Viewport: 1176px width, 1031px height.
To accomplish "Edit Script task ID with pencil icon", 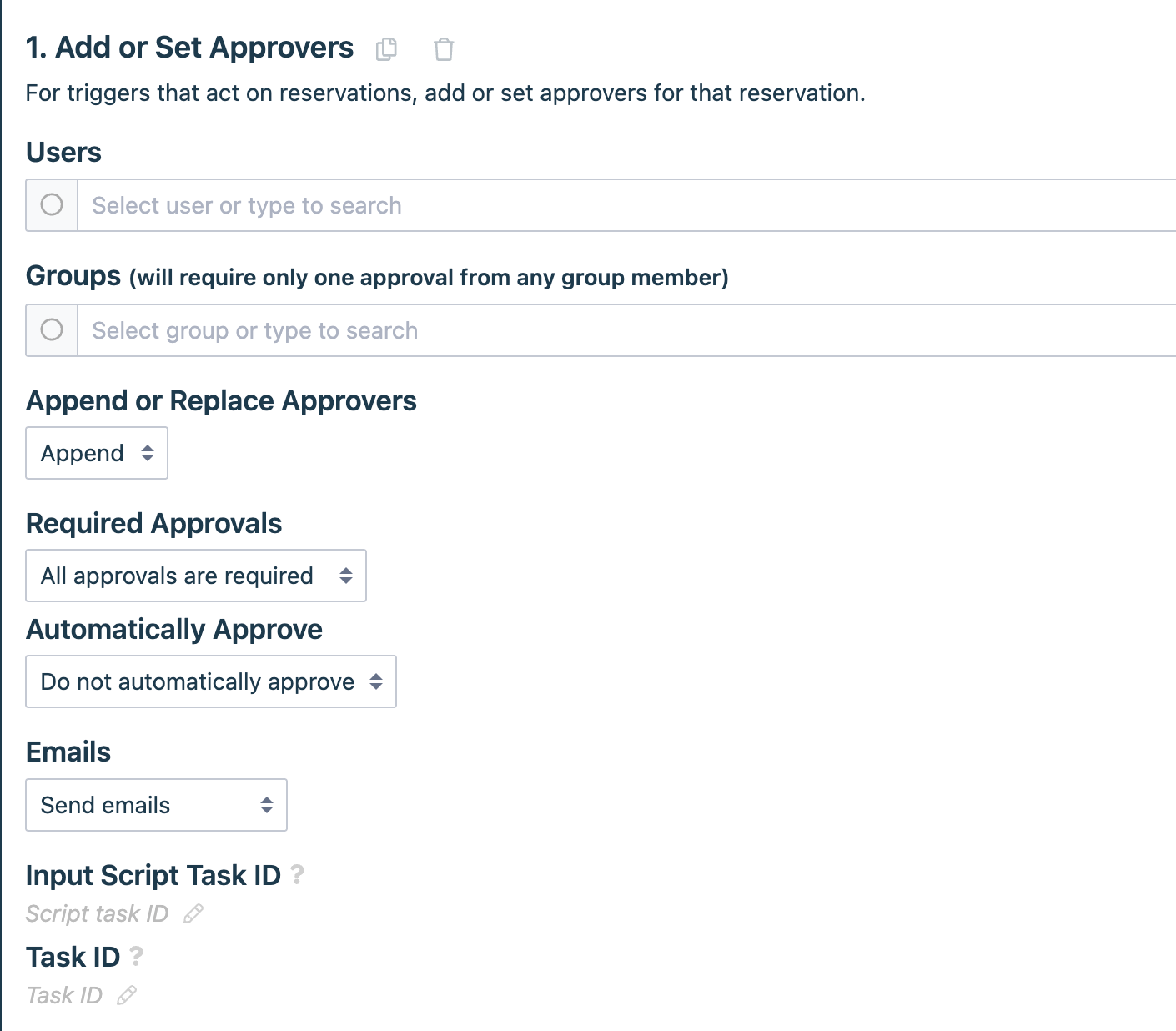I will coord(193,913).
